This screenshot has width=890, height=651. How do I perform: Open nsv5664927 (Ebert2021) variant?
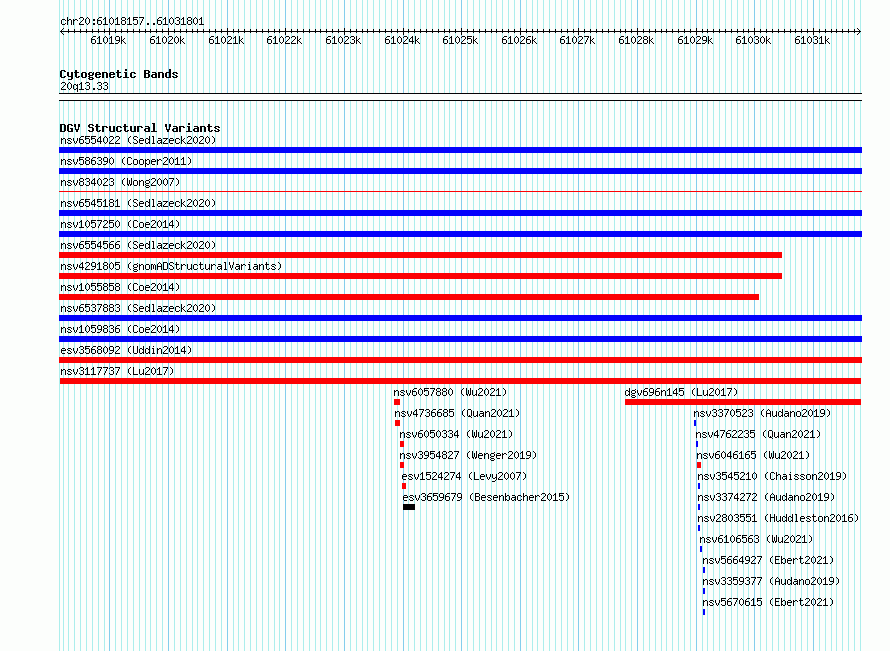tap(768, 560)
